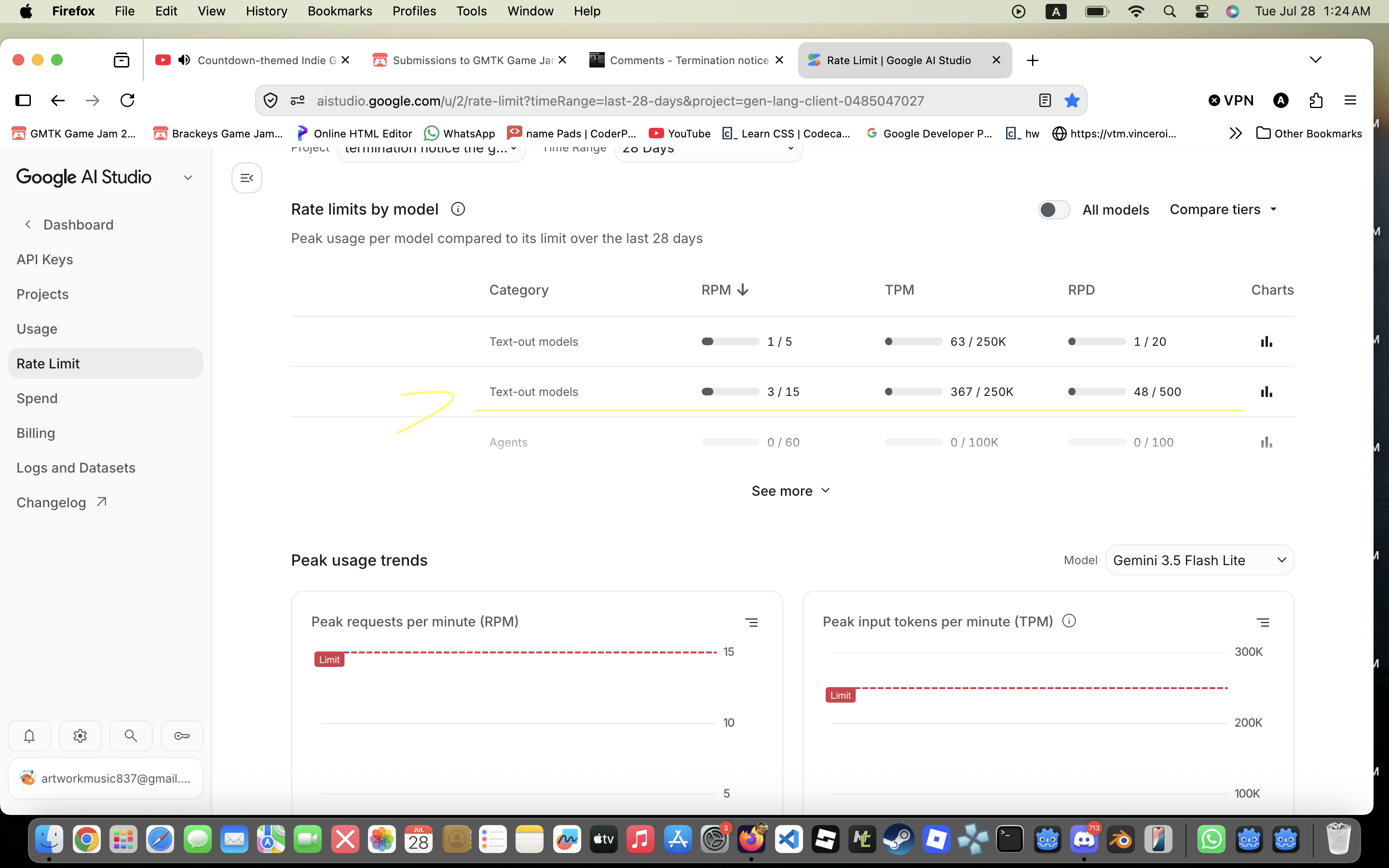The image size is (1389, 868).
Task: Open charts for the Agents row
Action: click(1266, 442)
